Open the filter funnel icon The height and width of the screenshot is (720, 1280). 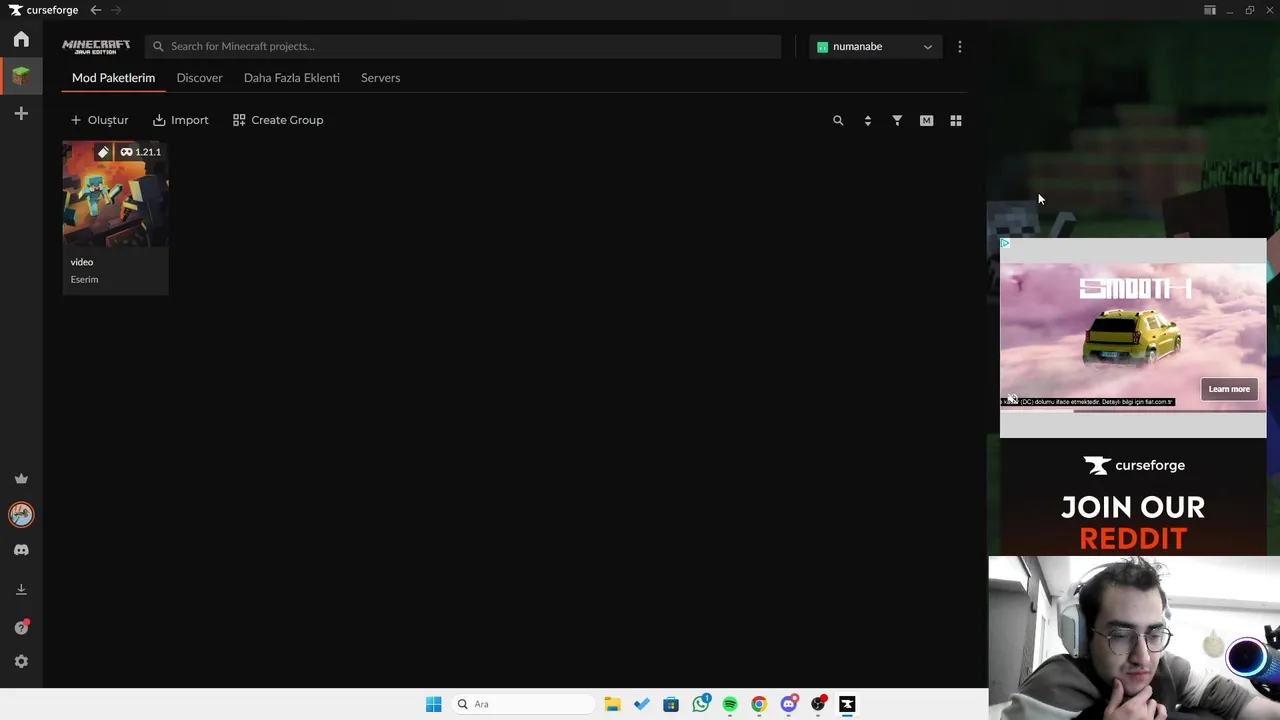pos(897,120)
